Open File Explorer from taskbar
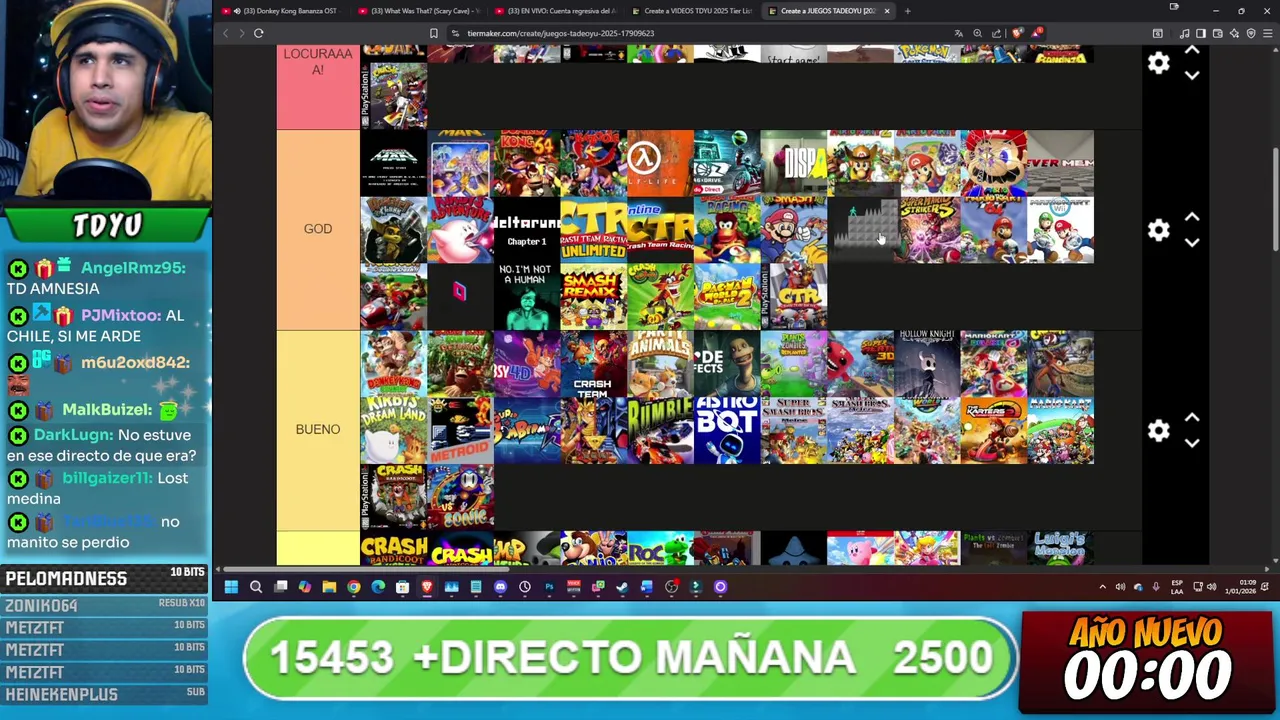Screen dimensions: 1280x720 click(329, 587)
